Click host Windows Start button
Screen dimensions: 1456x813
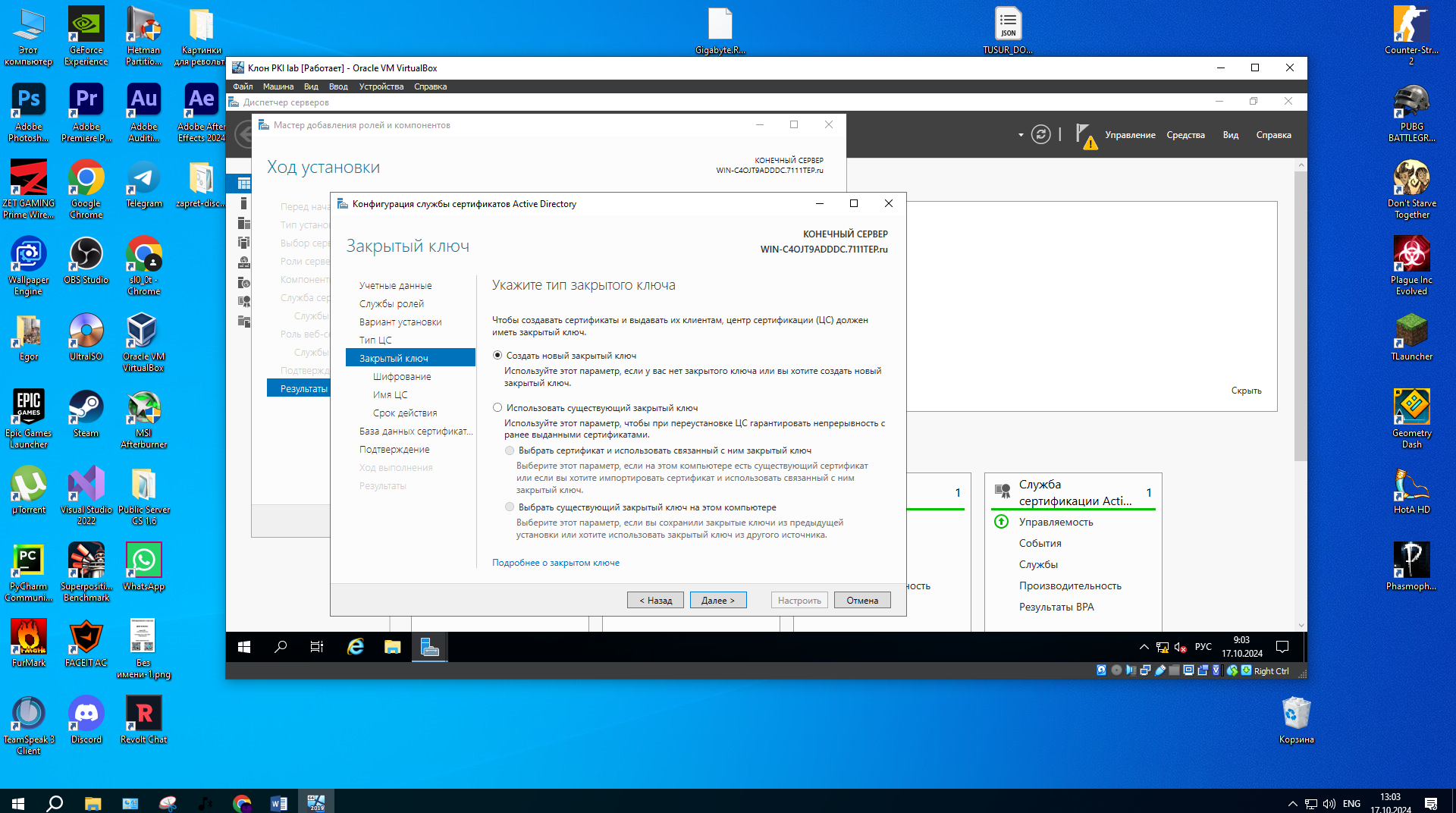point(18,802)
